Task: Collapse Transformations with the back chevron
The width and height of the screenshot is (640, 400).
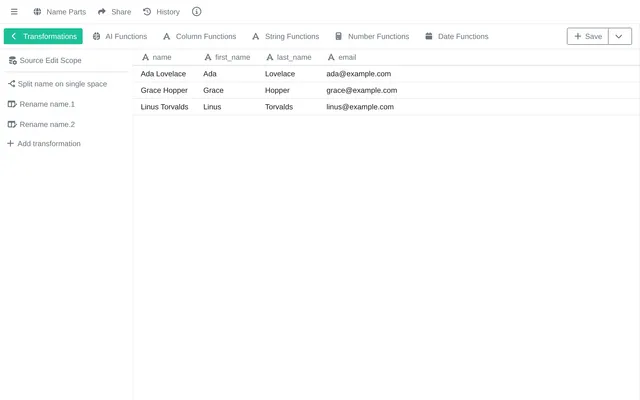Action: [x=13, y=36]
